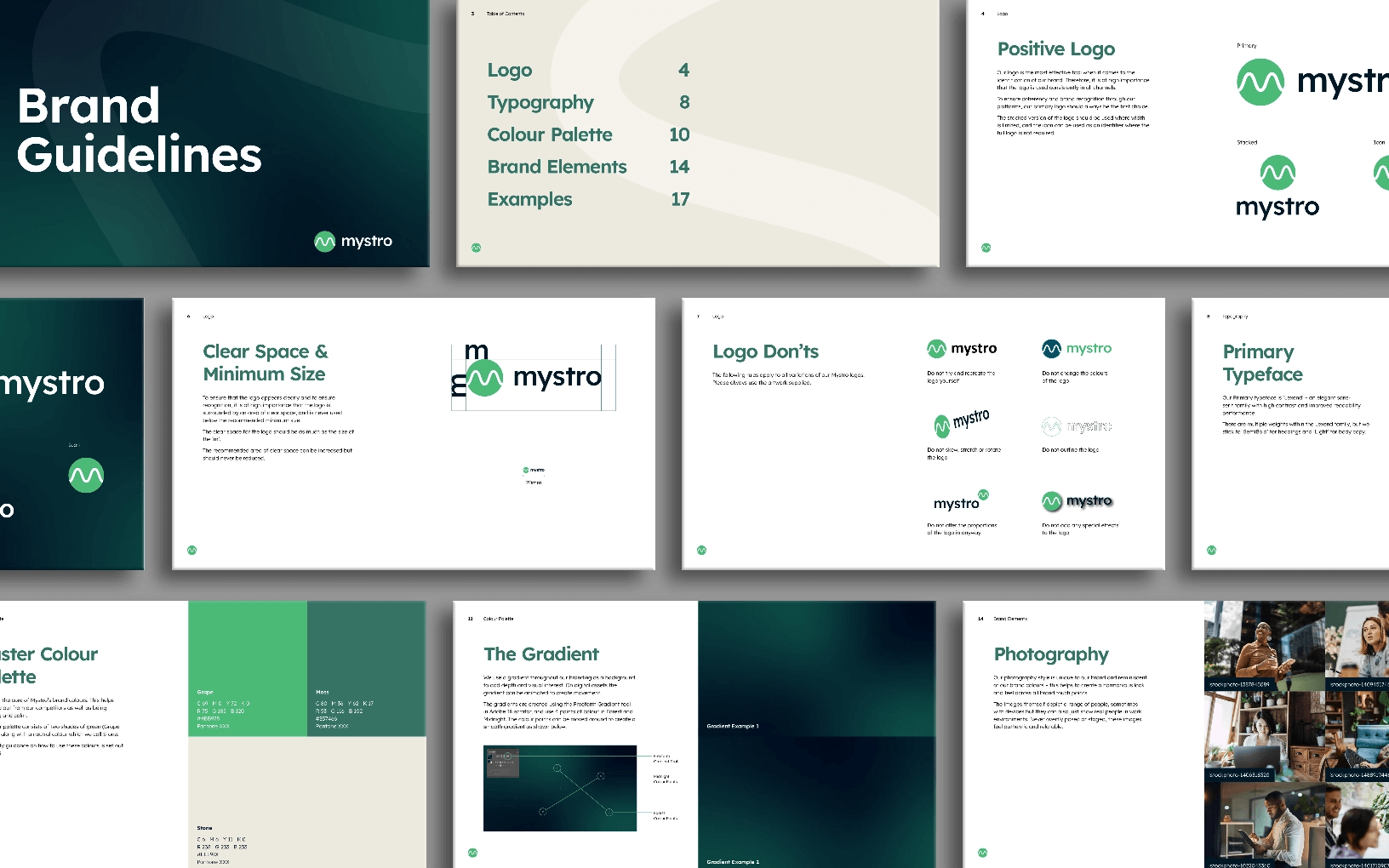
Task: Pick the Moss dark green colour swatch
Action: [366, 669]
